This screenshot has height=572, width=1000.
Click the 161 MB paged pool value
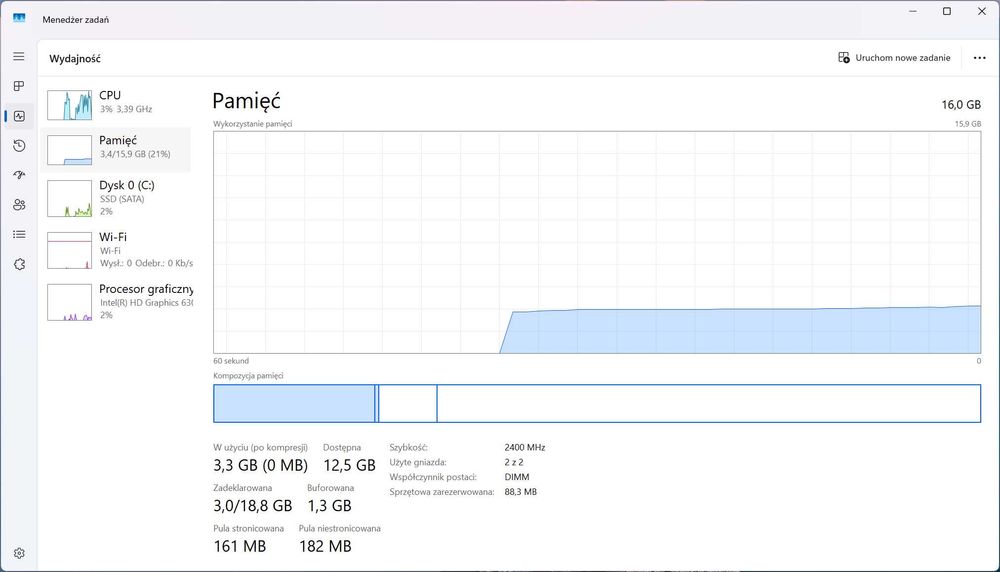coord(240,546)
